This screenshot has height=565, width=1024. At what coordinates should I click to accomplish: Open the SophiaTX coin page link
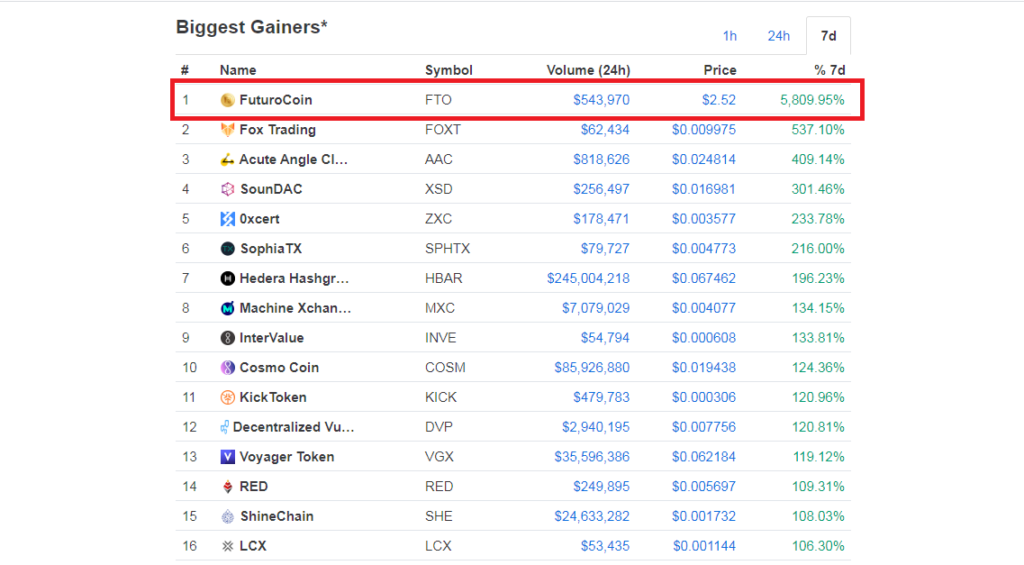click(276, 249)
